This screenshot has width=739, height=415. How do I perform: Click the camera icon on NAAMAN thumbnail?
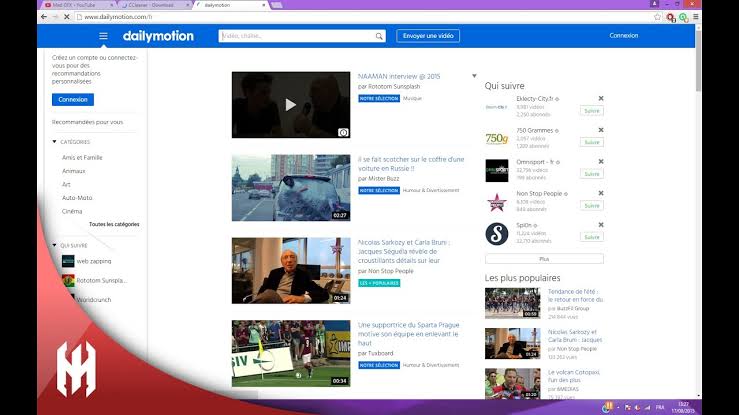[343, 132]
